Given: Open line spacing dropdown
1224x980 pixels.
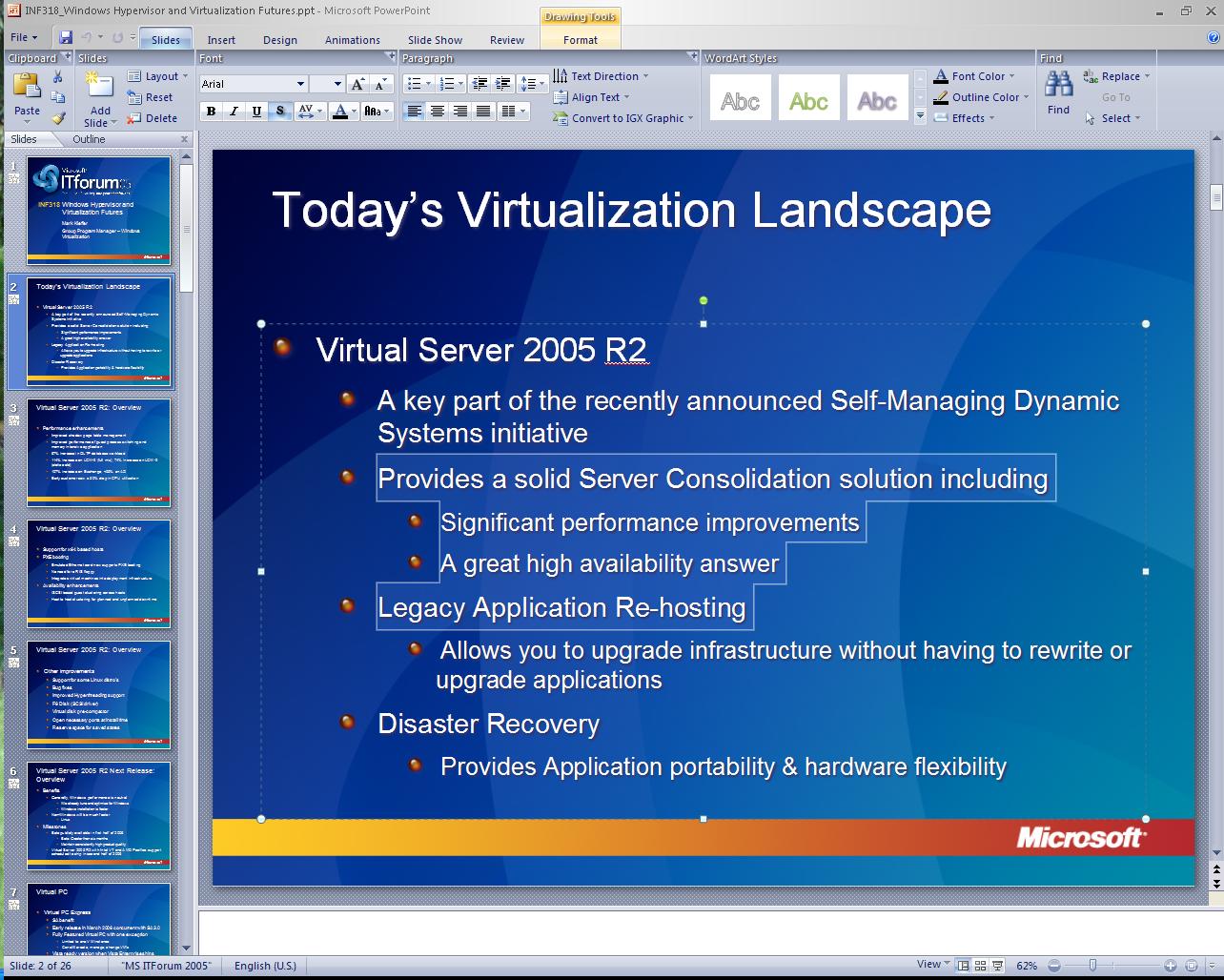Looking at the screenshot, I should [542, 84].
